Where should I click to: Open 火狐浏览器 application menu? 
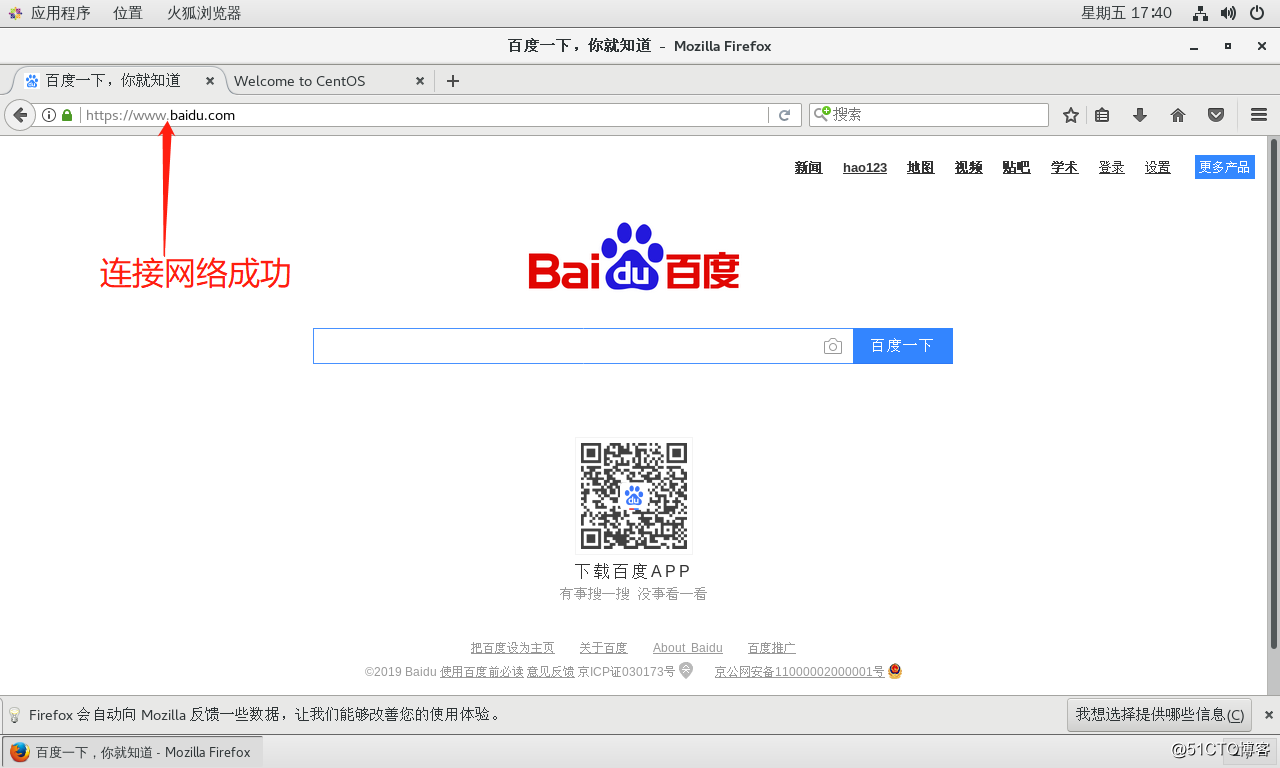click(203, 13)
